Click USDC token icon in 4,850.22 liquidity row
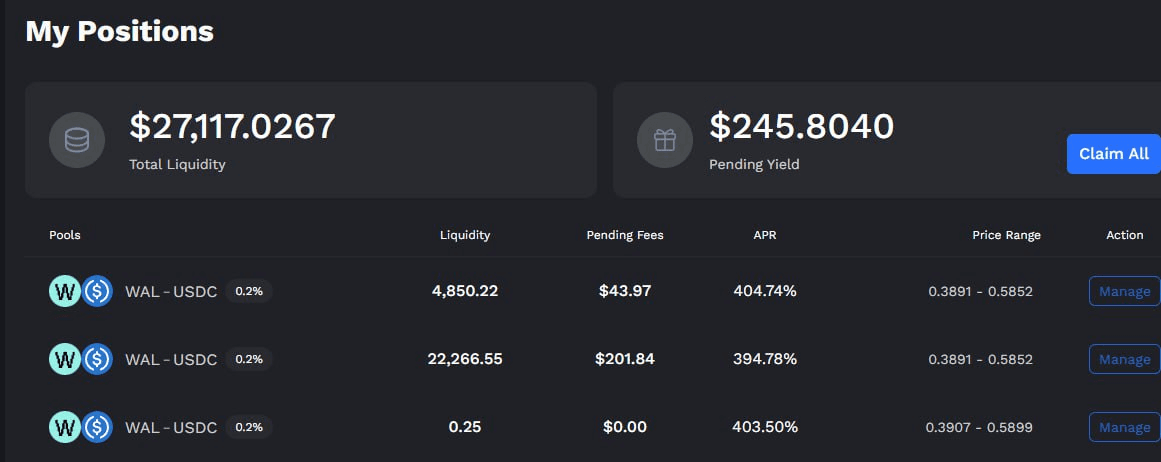1161x462 pixels. 97,291
